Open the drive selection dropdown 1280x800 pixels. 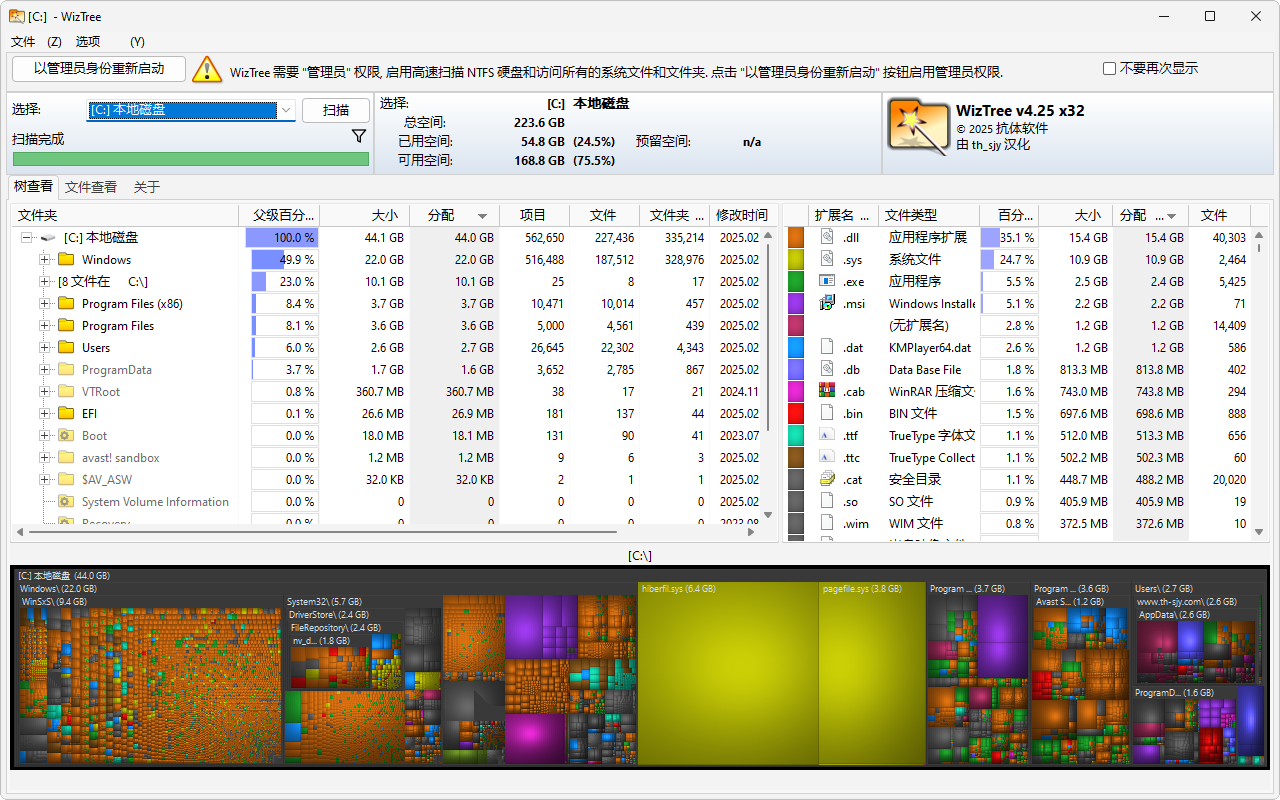point(286,110)
